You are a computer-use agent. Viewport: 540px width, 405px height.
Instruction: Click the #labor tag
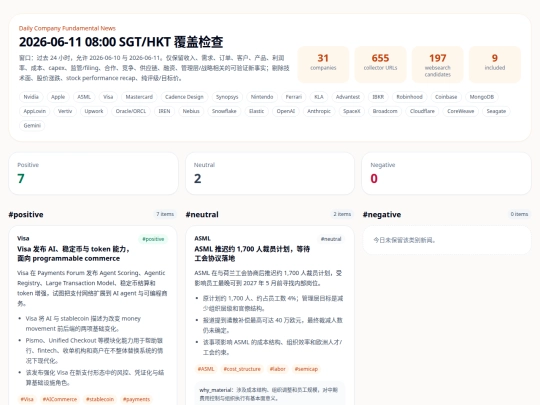click(x=278, y=369)
